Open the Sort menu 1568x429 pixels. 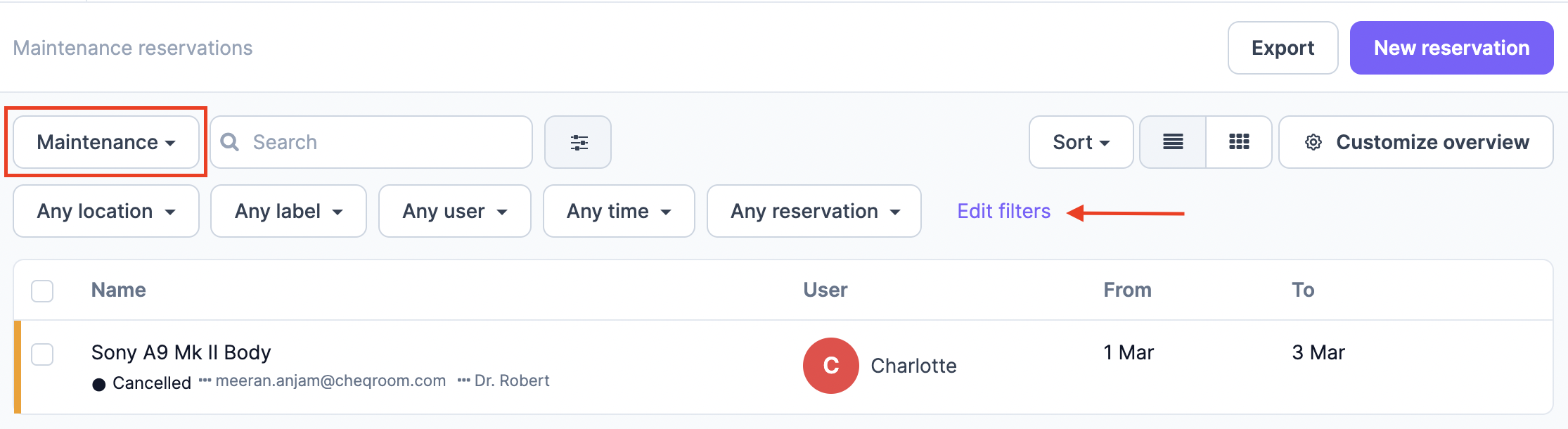(1081, 142)
